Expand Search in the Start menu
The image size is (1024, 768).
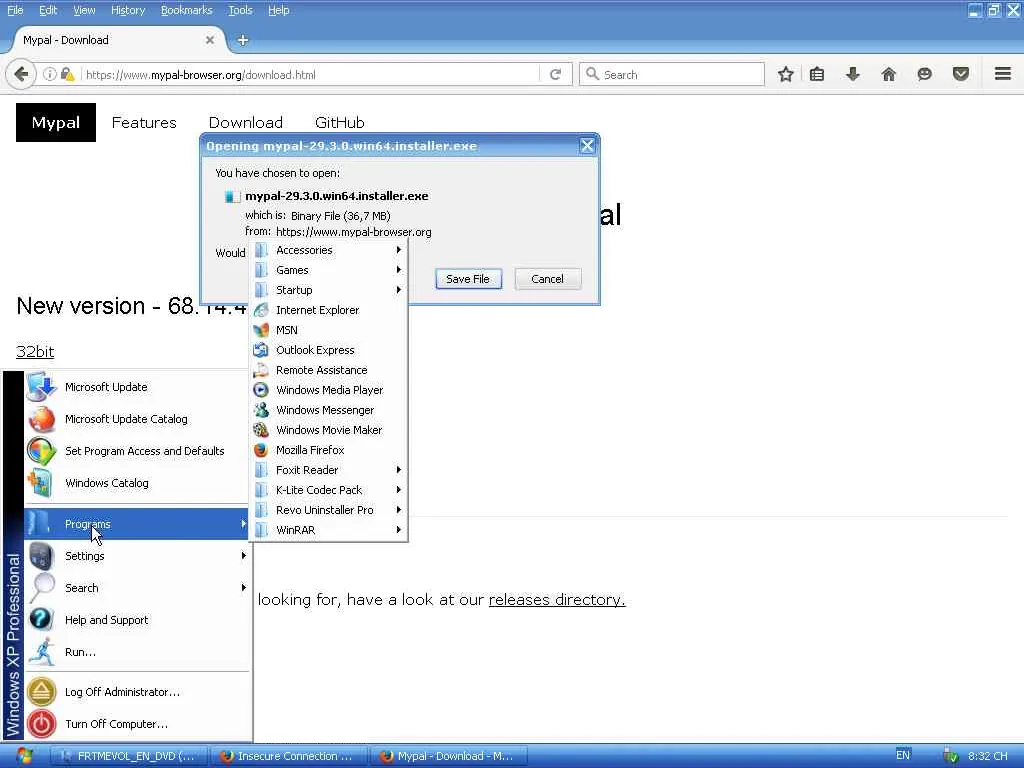point(137,588)
